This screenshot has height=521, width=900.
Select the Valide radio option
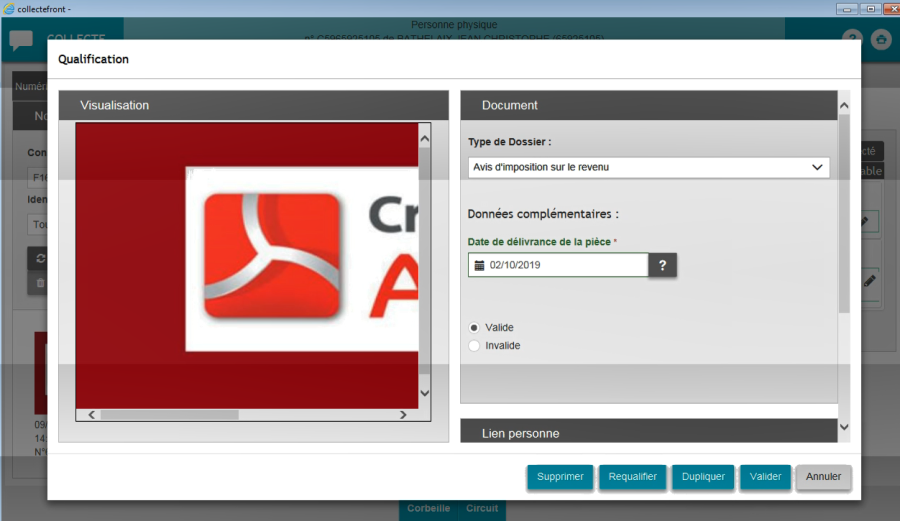(x=474, y=327)
